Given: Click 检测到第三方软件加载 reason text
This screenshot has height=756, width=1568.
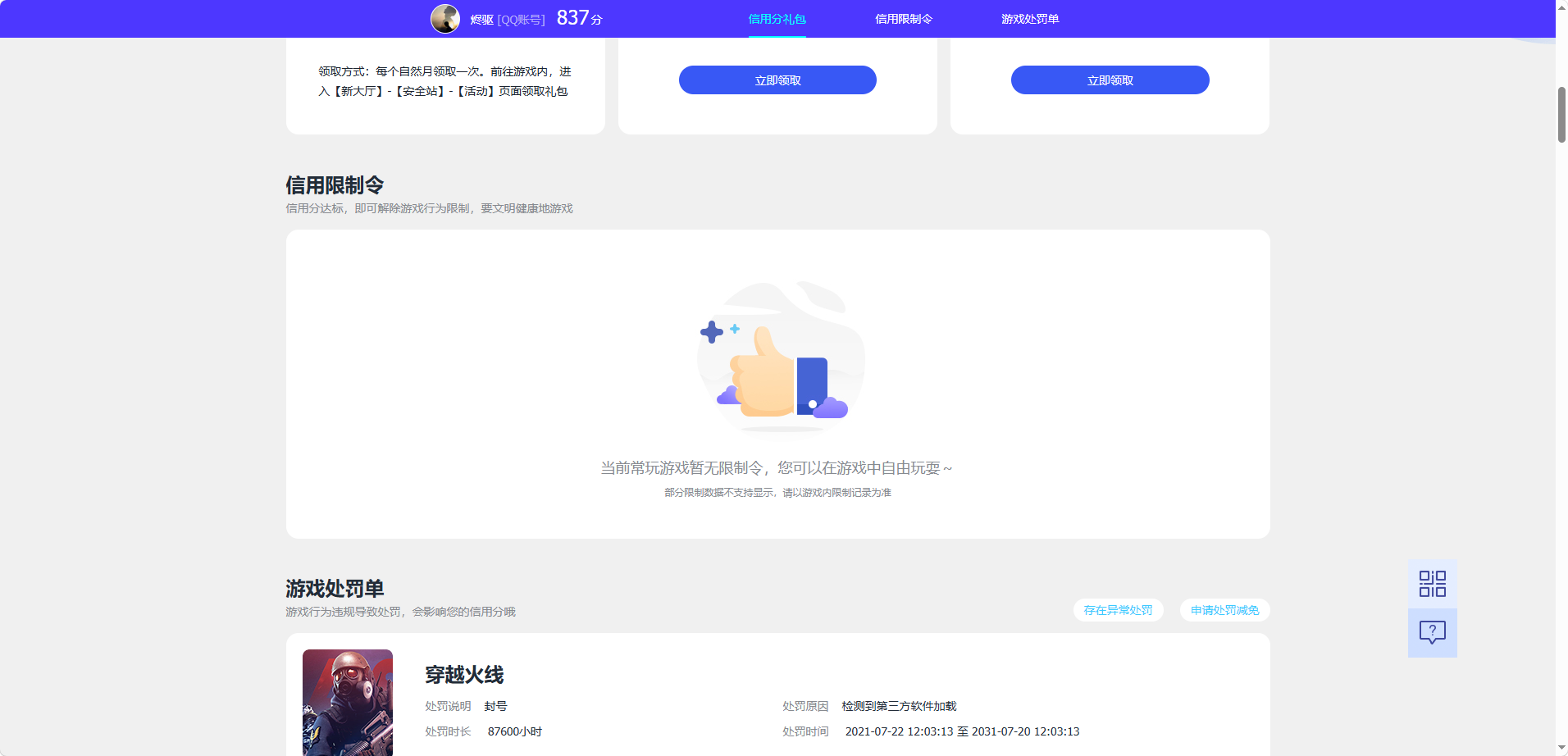Looking at the screenshot, I should pos(899,706).
